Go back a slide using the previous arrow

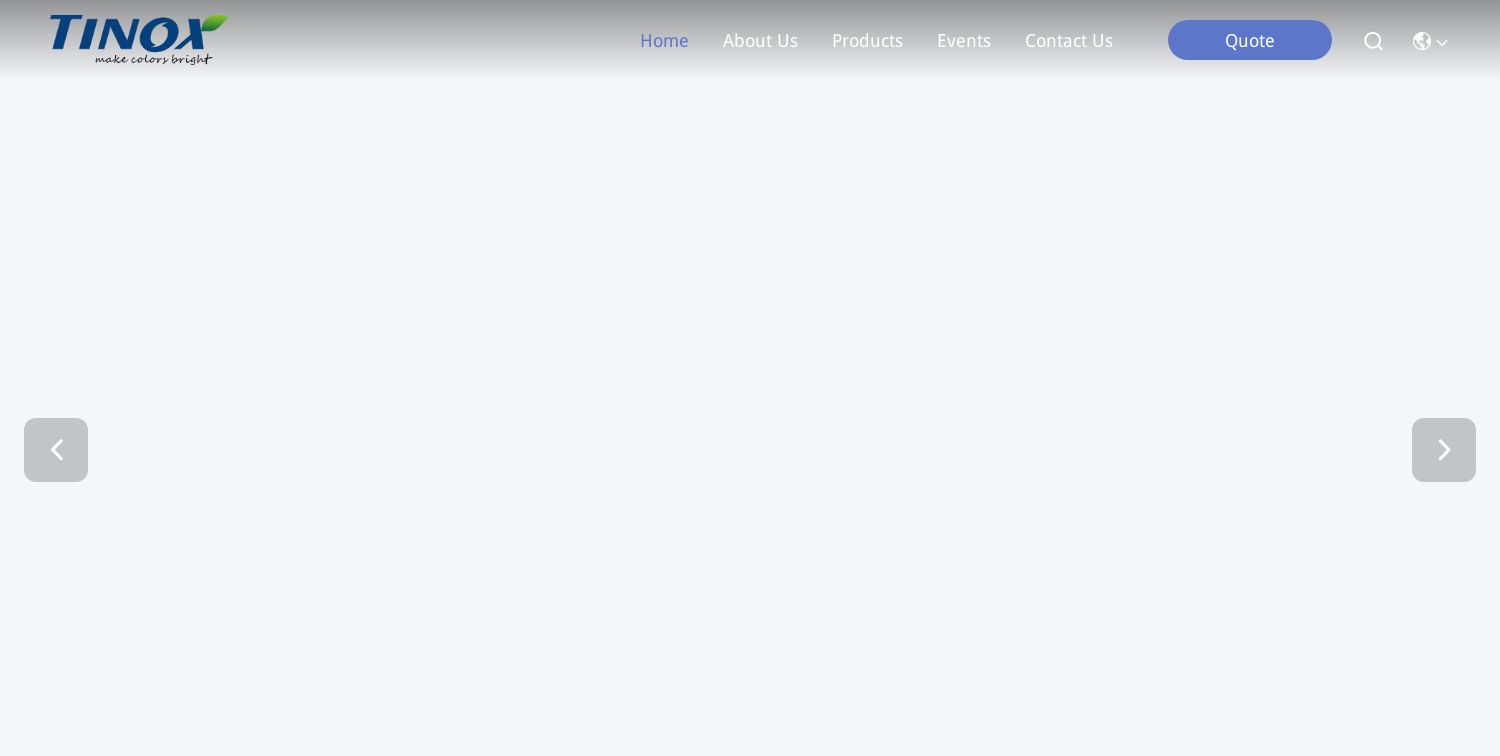pyautogui.click(x=56, y=450)
